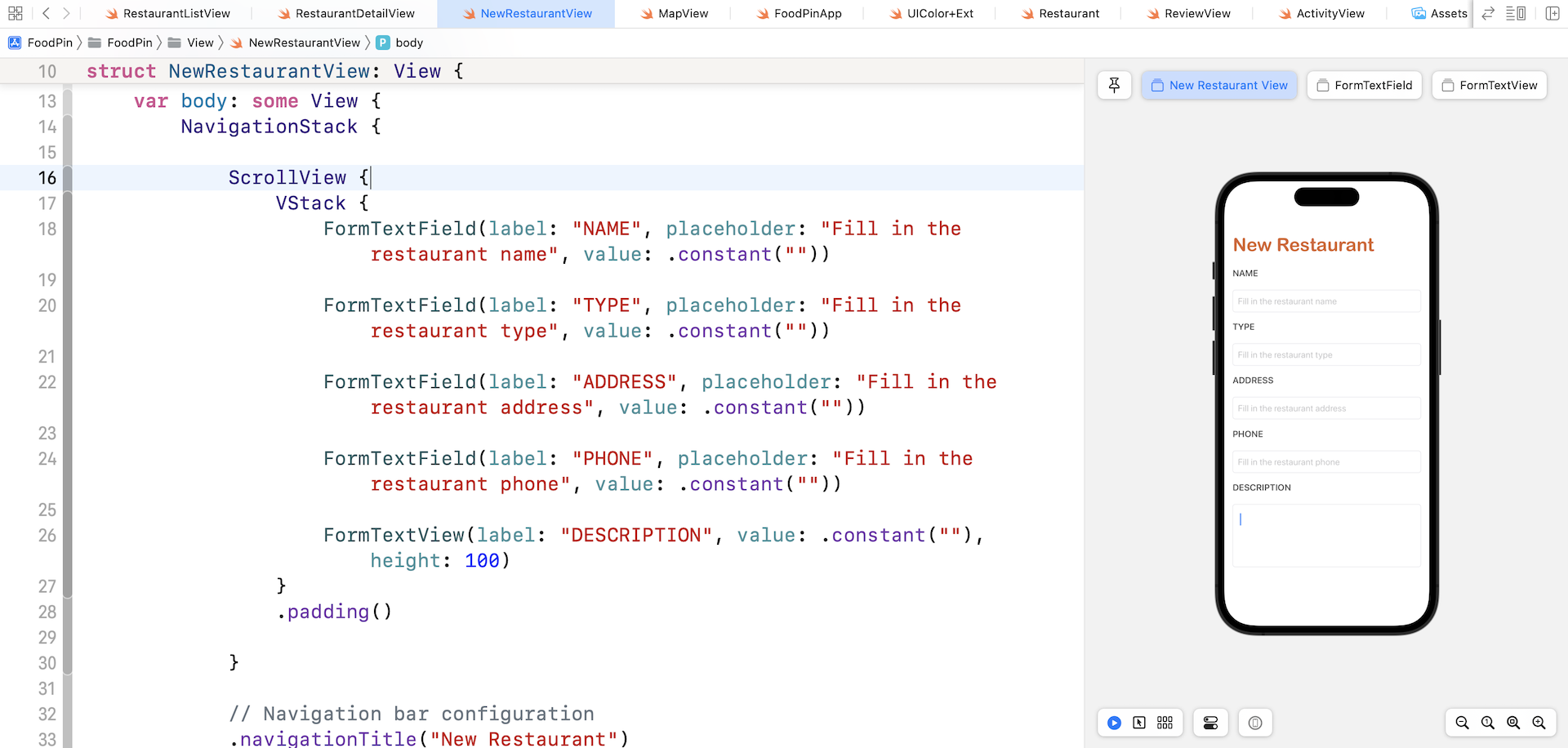Image resolution: width=1568 pixels, height=748 pixels.
Task: Open the preview device selector
Action: [1255, 723]
